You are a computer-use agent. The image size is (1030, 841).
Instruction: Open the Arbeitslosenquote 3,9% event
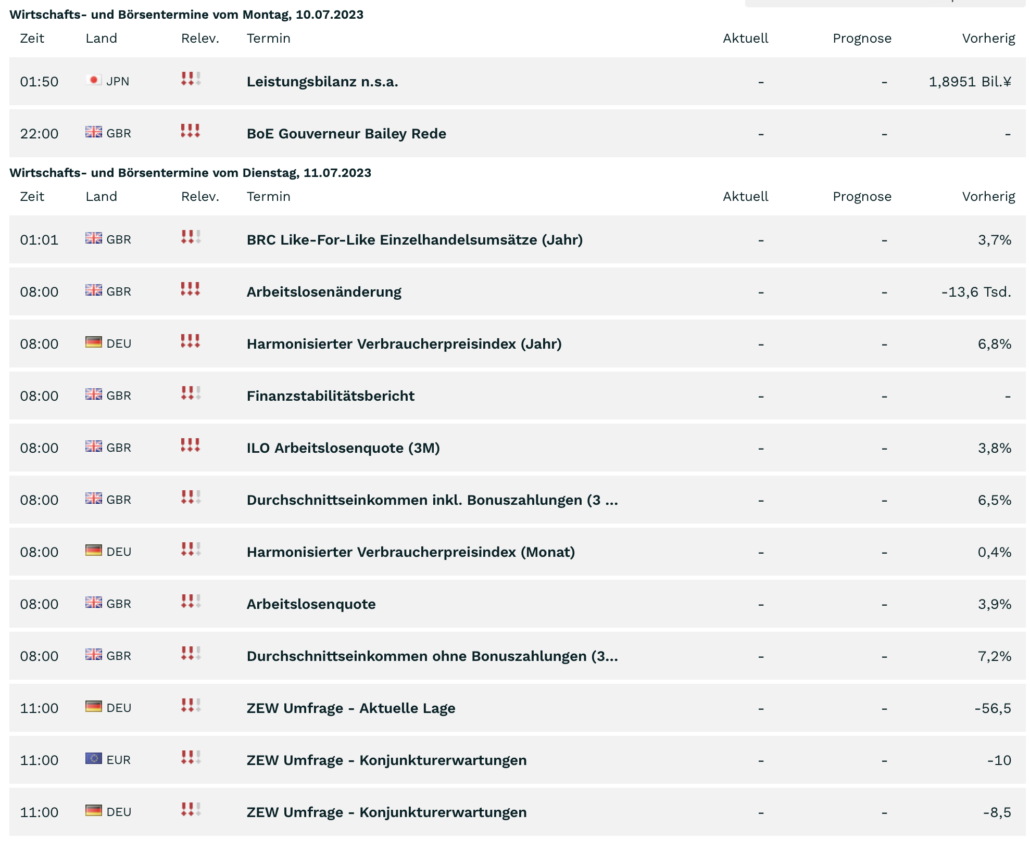pos(311,604)
